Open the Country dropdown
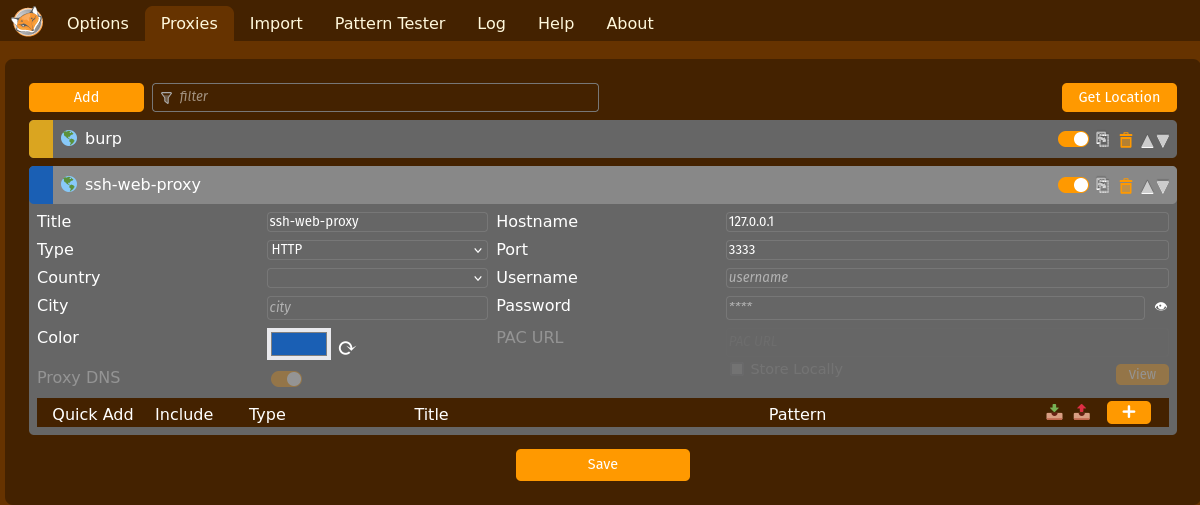 [x=377, y=278]
